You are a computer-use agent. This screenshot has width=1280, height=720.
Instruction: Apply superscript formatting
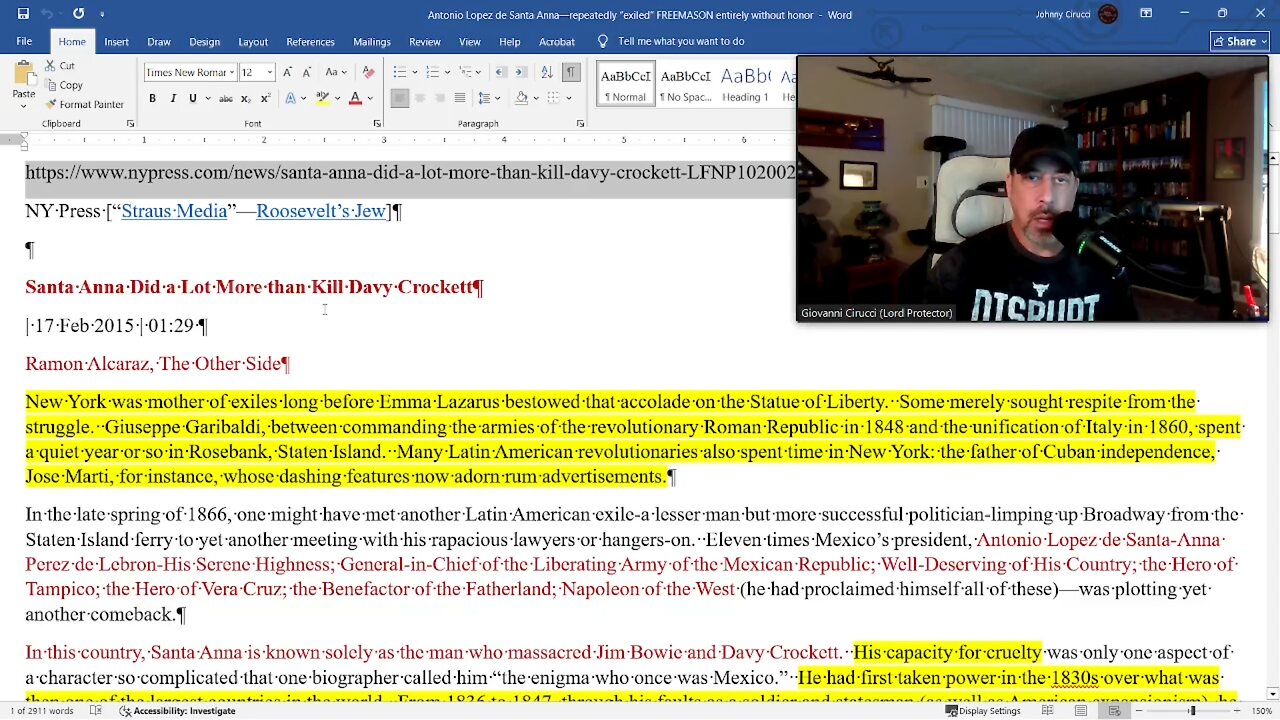pos(264,98)
